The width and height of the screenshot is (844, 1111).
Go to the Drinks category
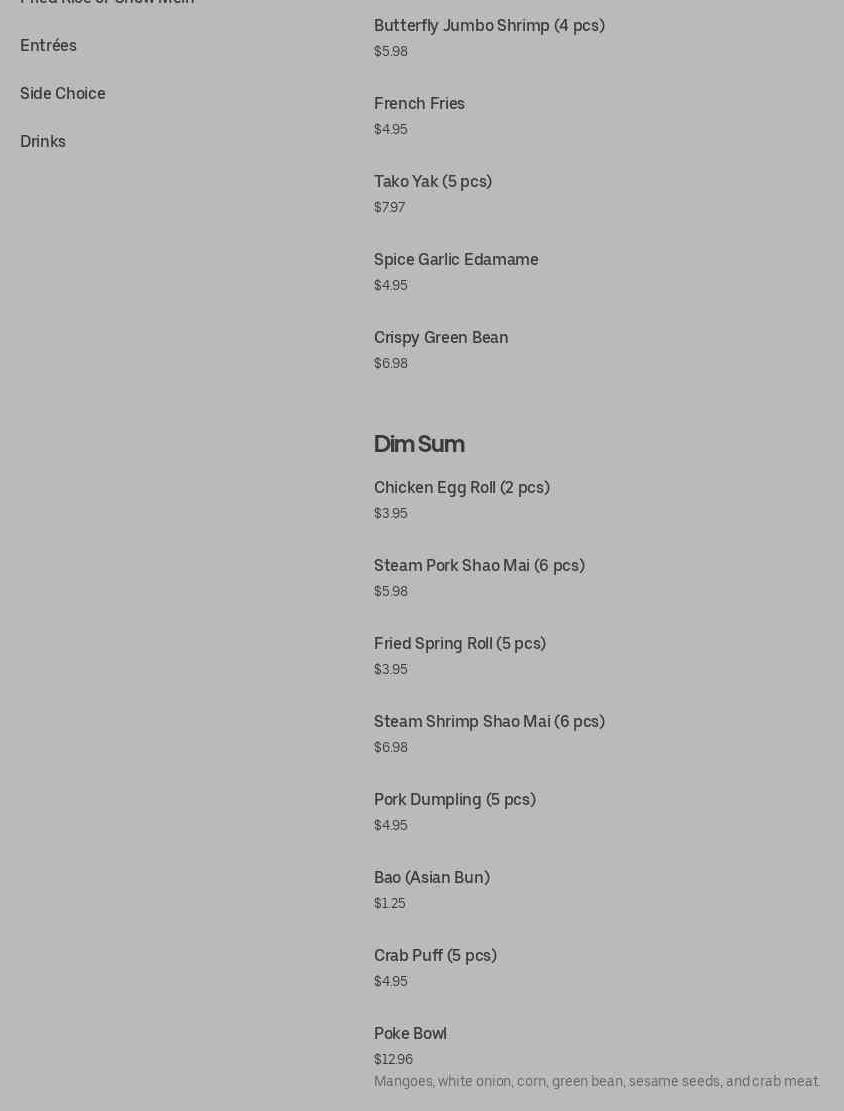[43, 142]
